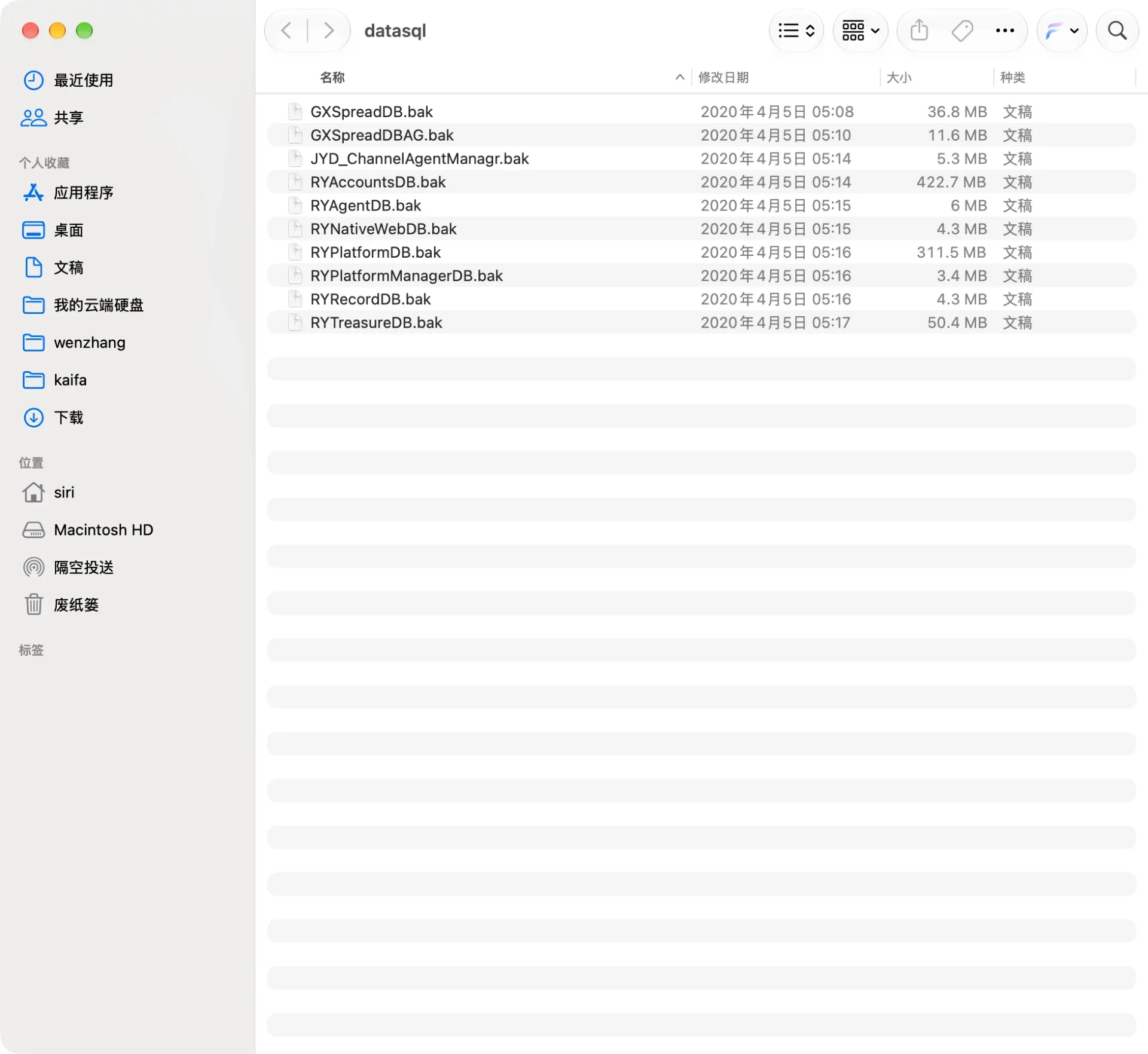Select the RYPlatformManagerDB.bak file
Image resolution: width=1148 pixels, height=1054 pixels.
(701, 276)
